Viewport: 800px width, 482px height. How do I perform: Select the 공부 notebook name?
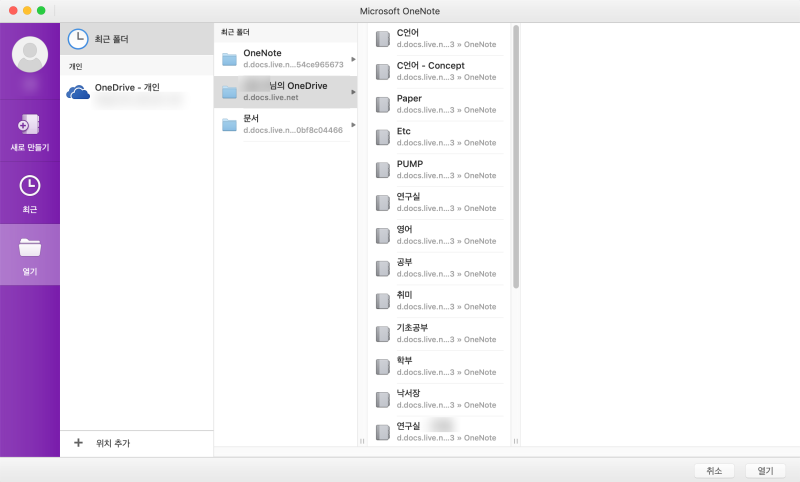click(x=404, y=262)
